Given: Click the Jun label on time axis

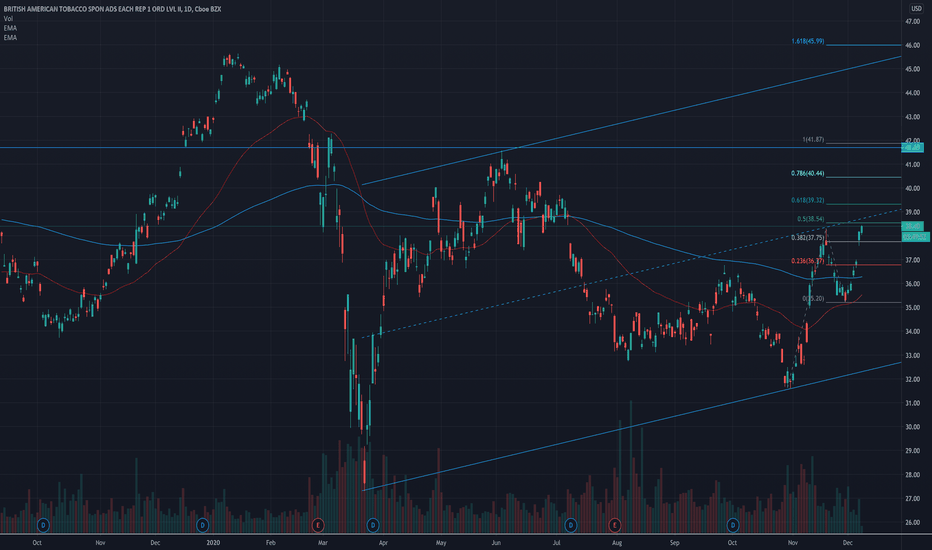Looking at the screenshot, I should (x=496, y=543).
